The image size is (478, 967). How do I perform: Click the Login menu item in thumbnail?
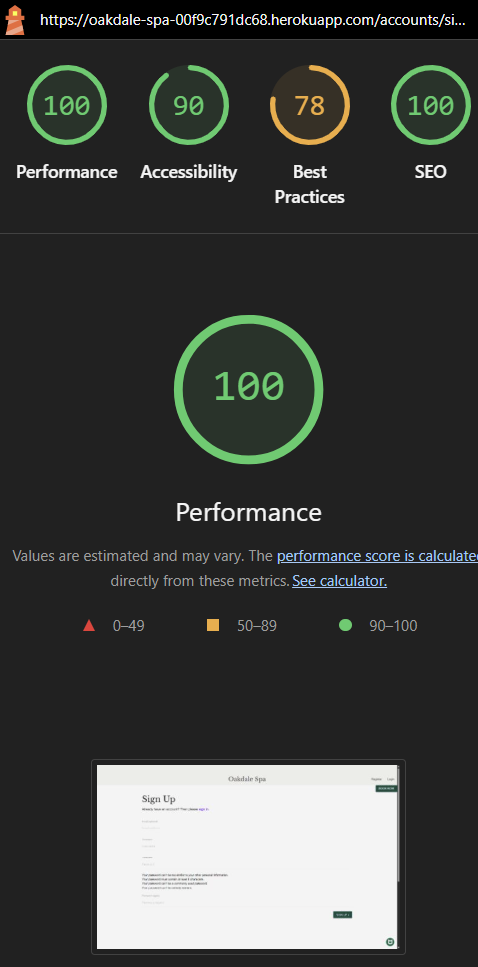[390, 780]
